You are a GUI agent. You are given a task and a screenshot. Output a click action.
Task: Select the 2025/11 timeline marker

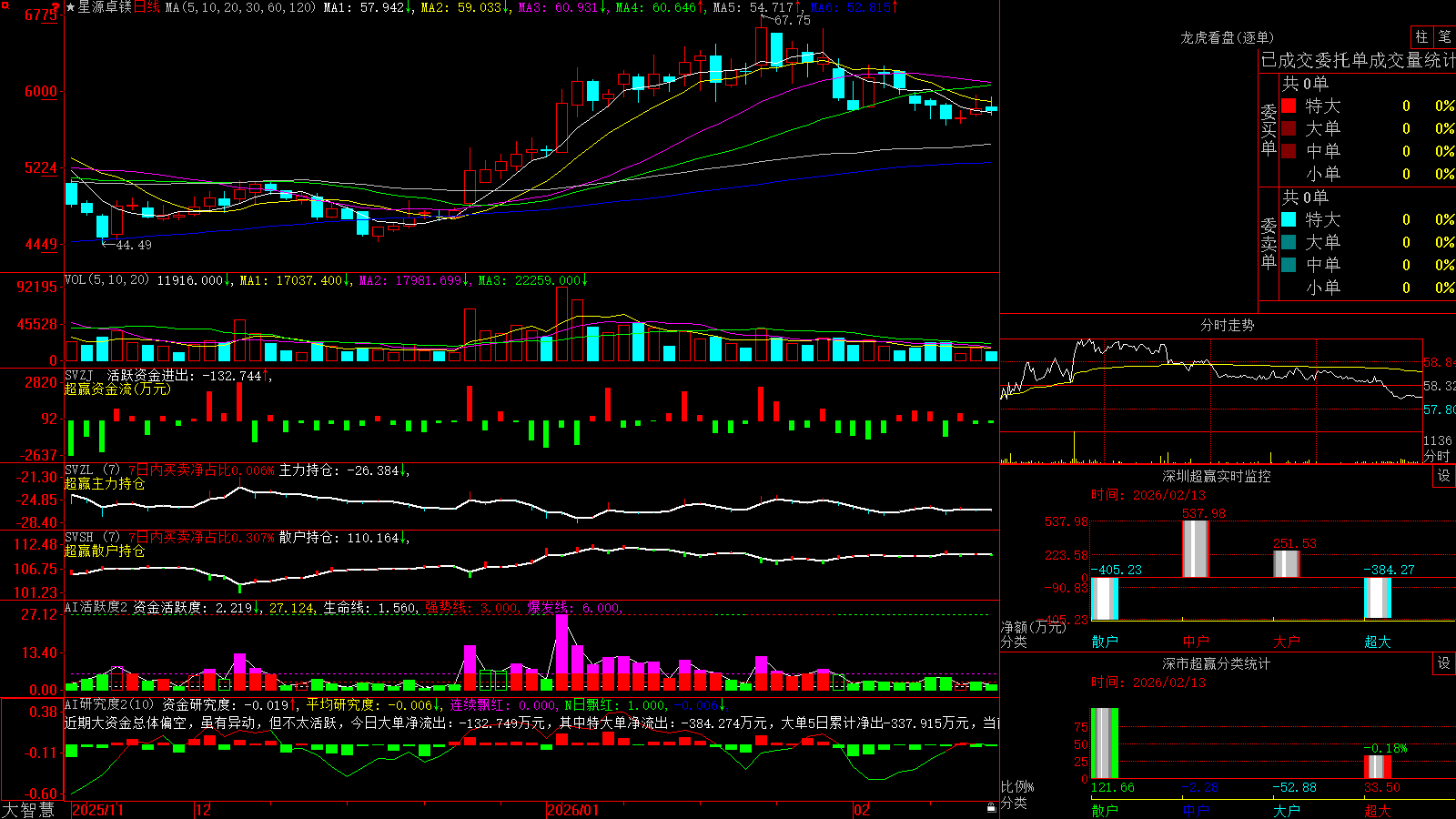click(x=97, y=810)
